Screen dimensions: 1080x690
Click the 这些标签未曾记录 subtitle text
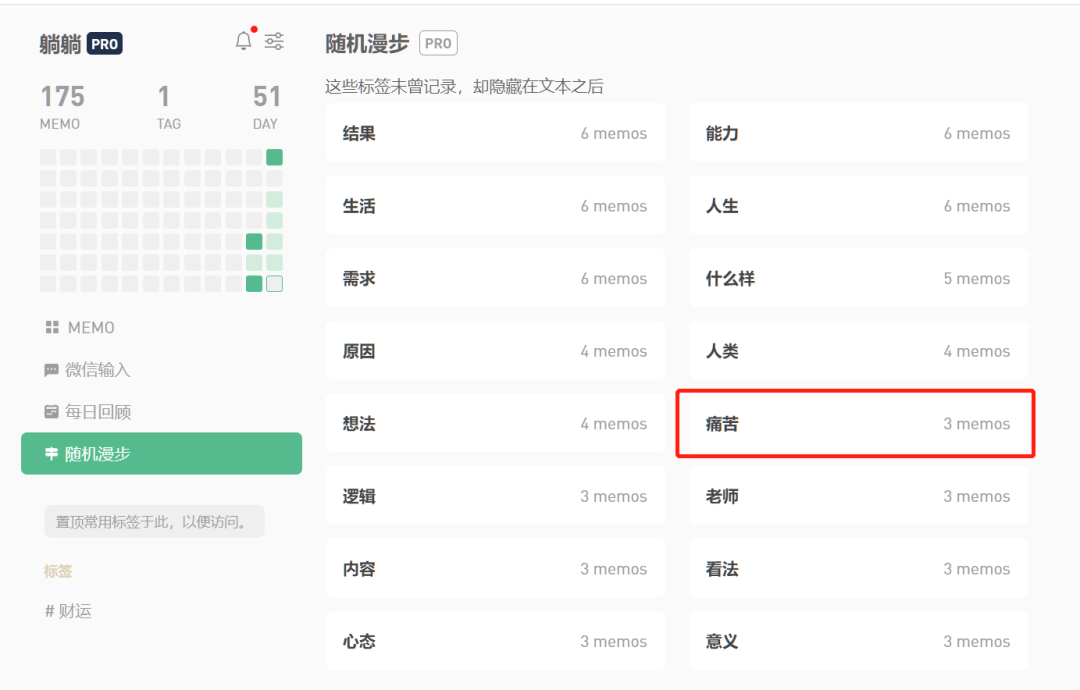tap(464, 87)
